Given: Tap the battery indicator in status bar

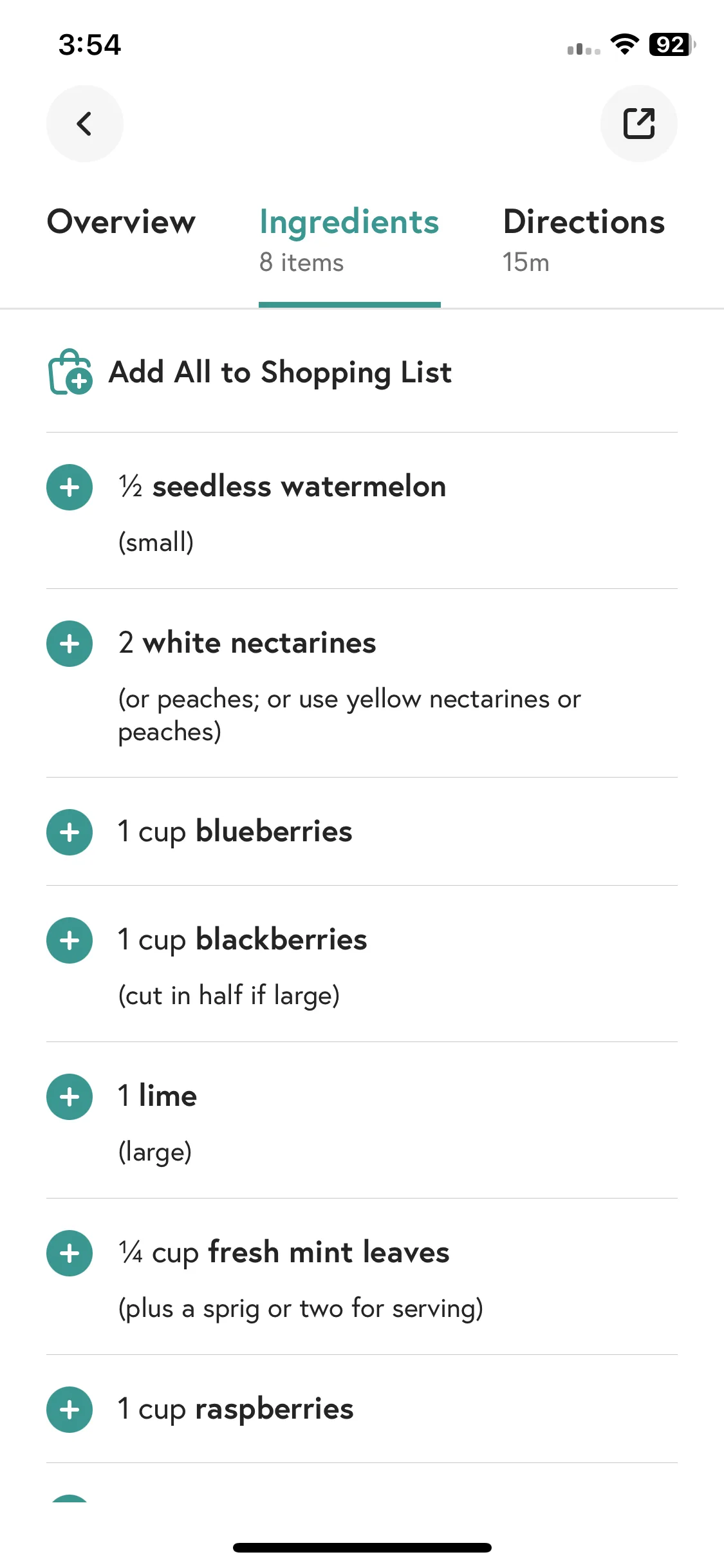Looking at the screenshot, I should point(673,44).
